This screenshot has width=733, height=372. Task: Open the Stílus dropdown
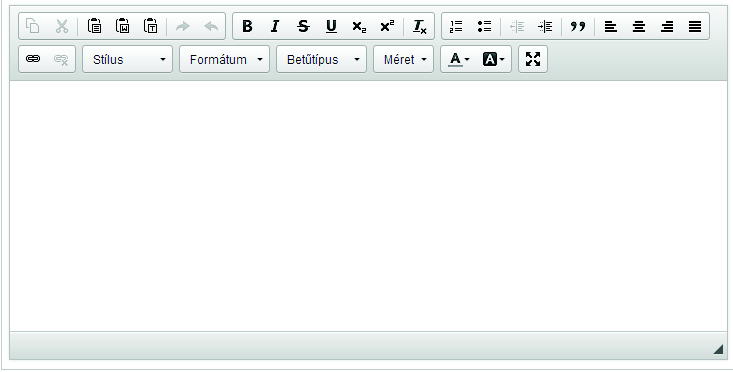tap(128, 59)
